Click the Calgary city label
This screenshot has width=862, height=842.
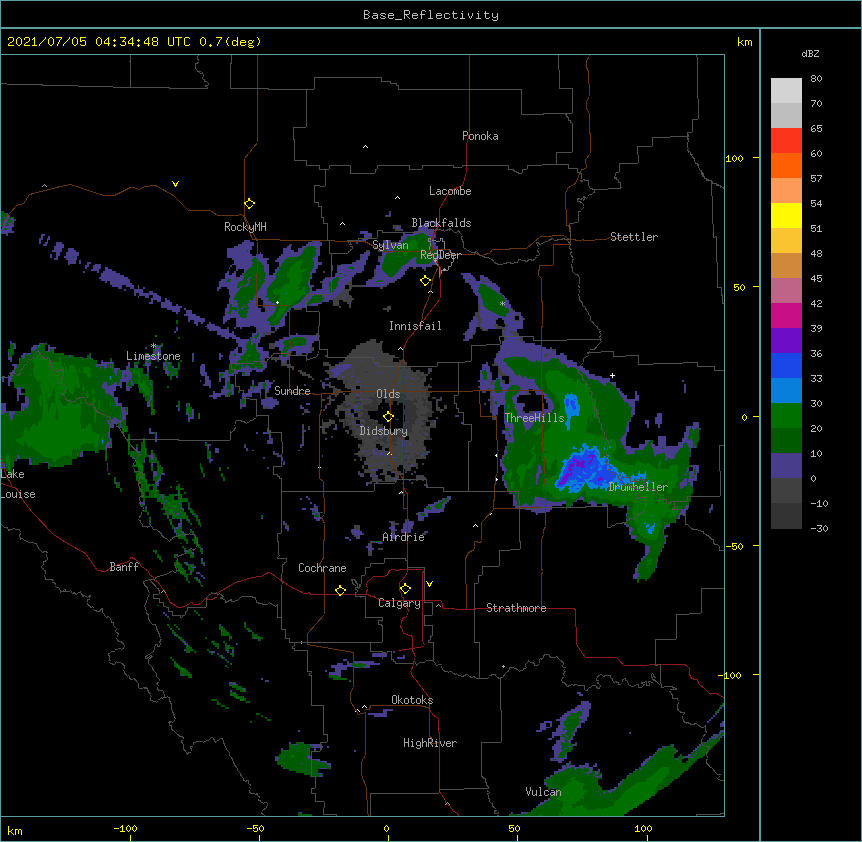[399, 603]
